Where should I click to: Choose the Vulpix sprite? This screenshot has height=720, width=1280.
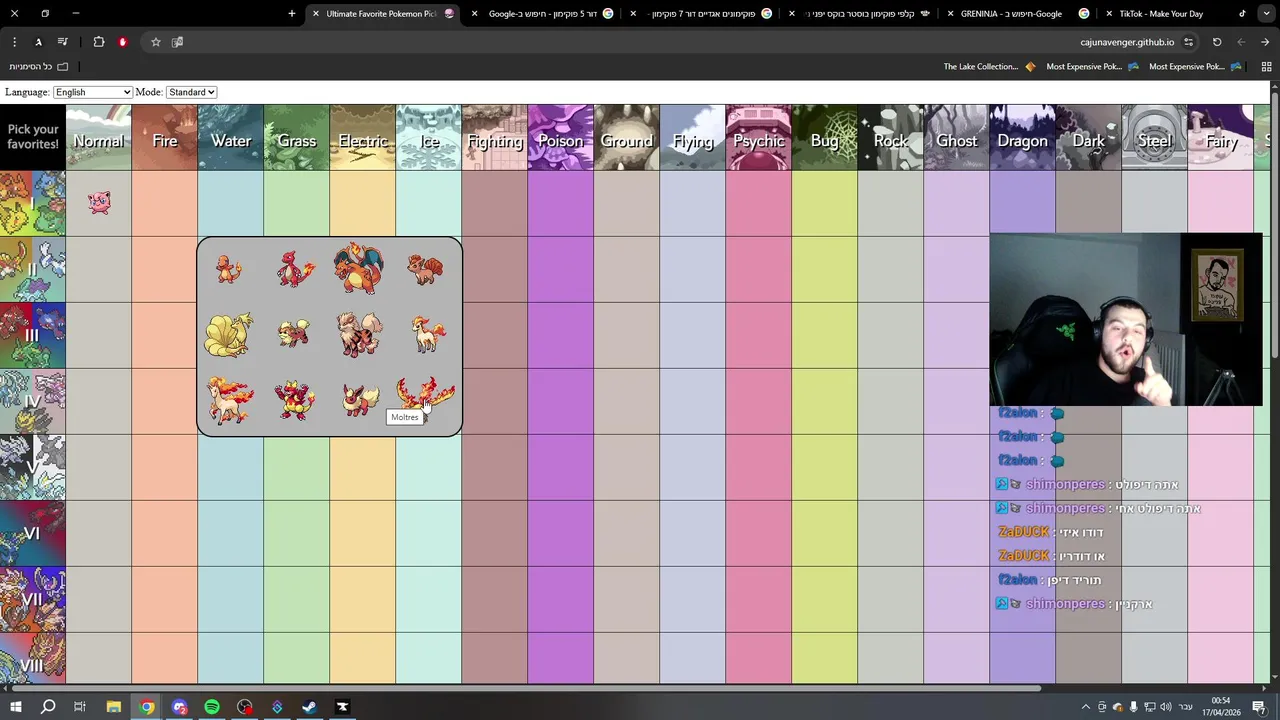pos(426,270)
